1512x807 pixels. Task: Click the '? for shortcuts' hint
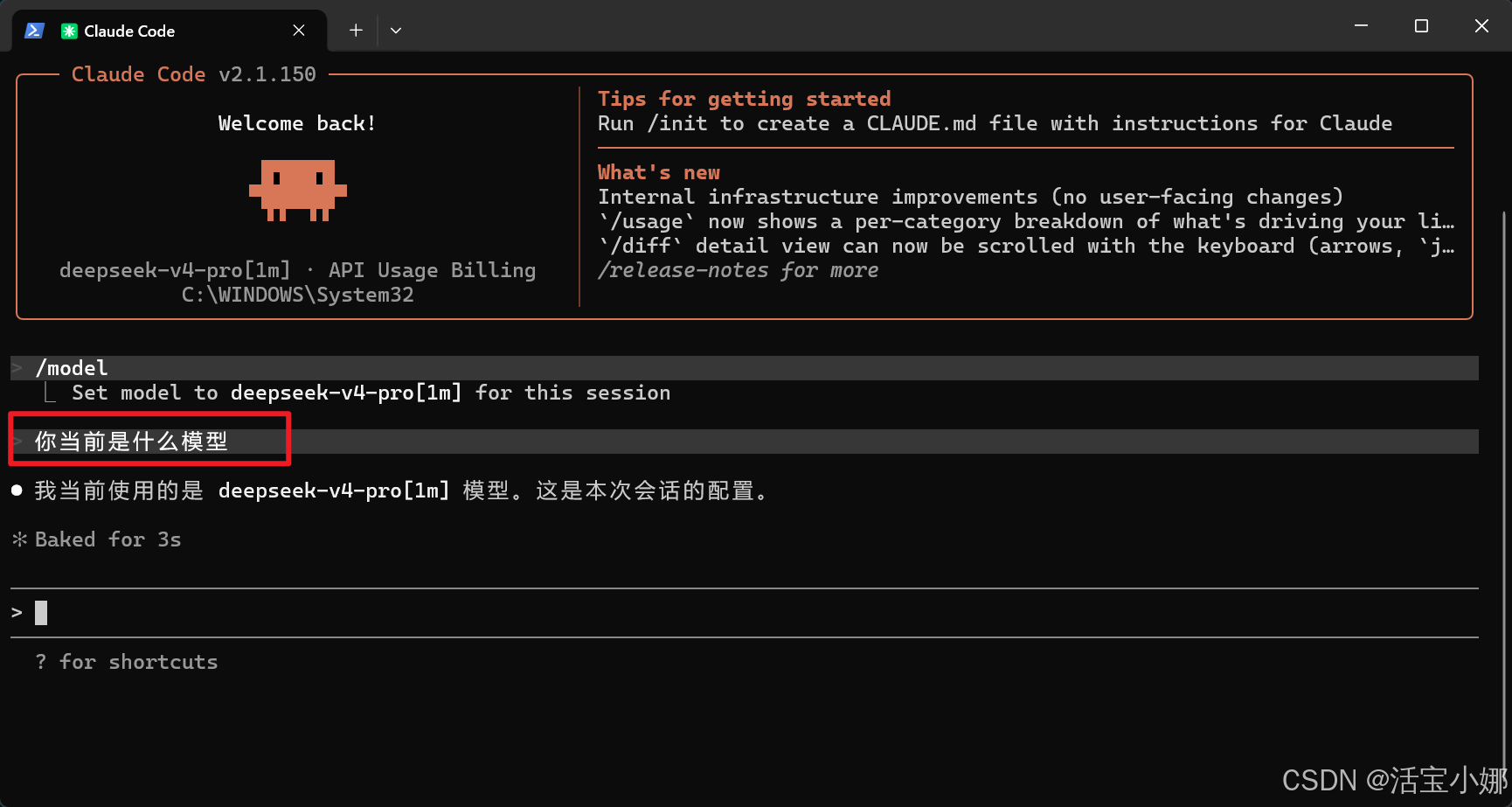click(127, 662)
